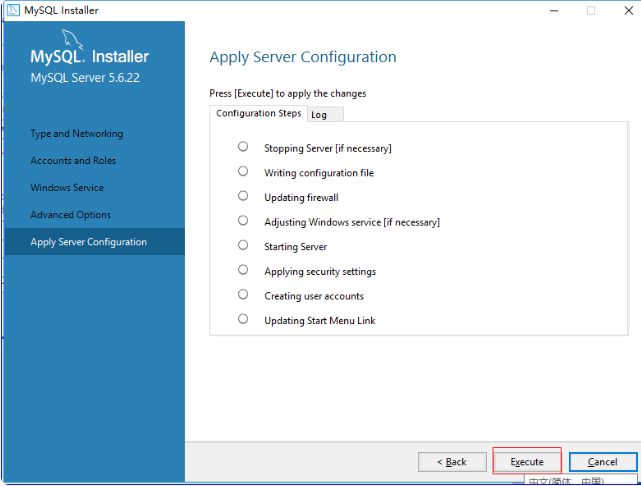Image resolution: width=641 pixels, height=486 pixels.
Task: Click the Execute button
Action: click(x=527, y=461)
